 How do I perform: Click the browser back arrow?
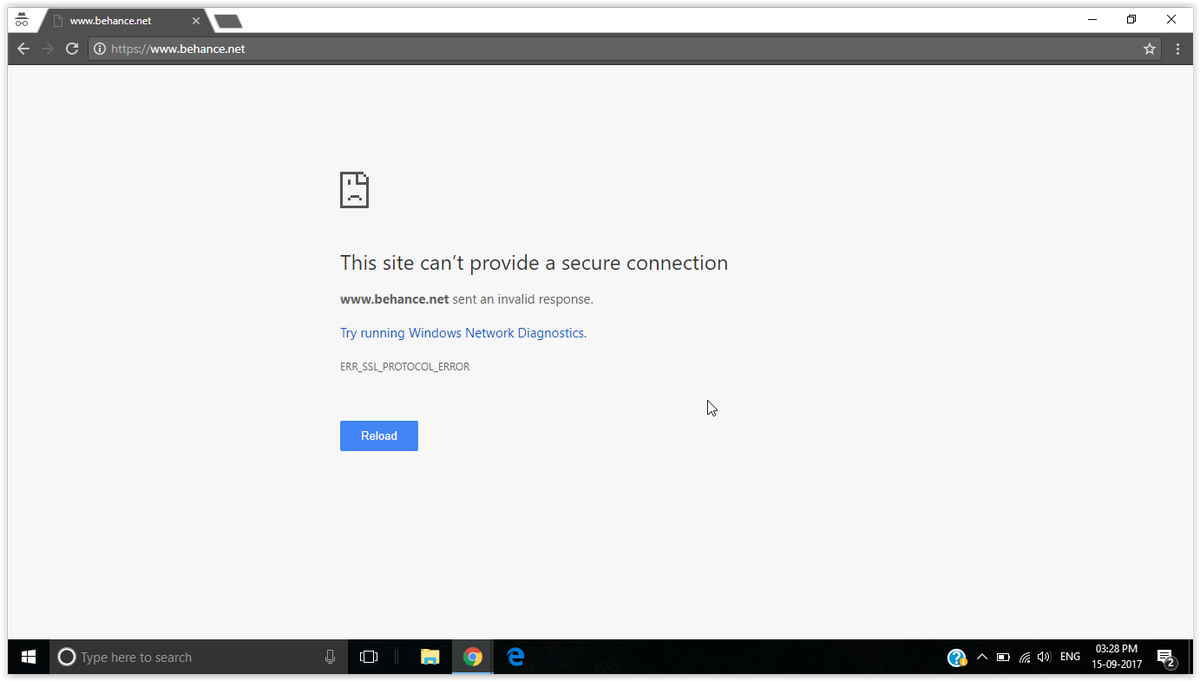pos(24,48)
